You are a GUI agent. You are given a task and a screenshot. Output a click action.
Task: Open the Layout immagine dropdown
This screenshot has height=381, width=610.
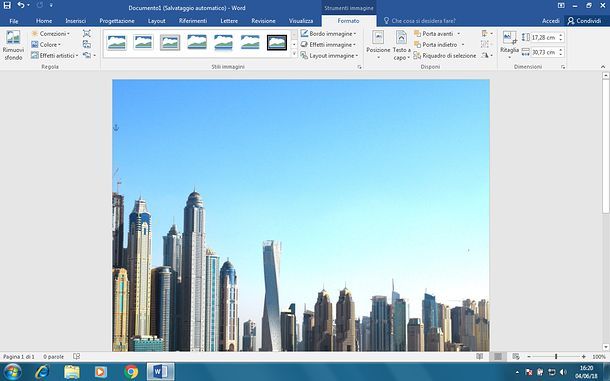(330, 56)
